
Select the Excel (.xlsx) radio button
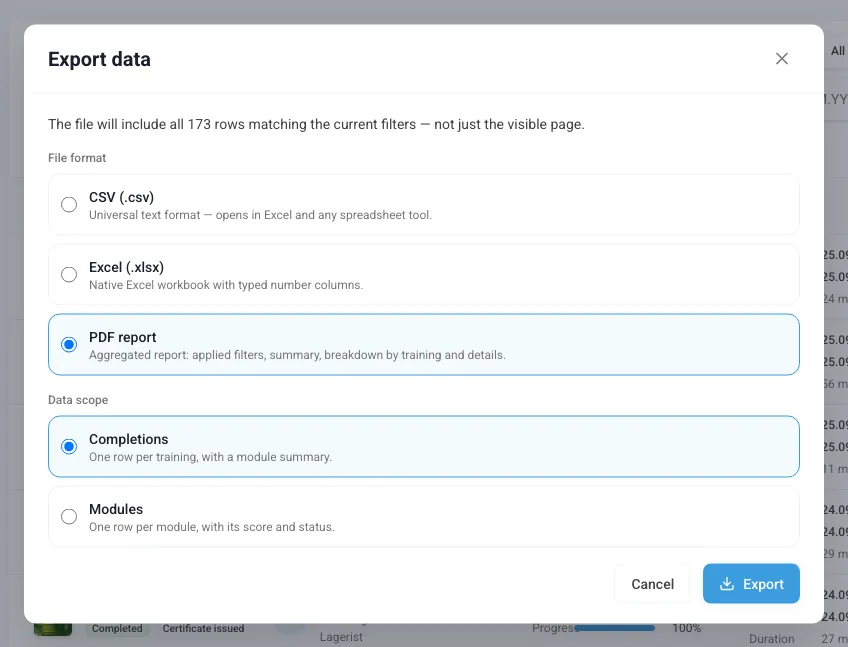point(69,274)
